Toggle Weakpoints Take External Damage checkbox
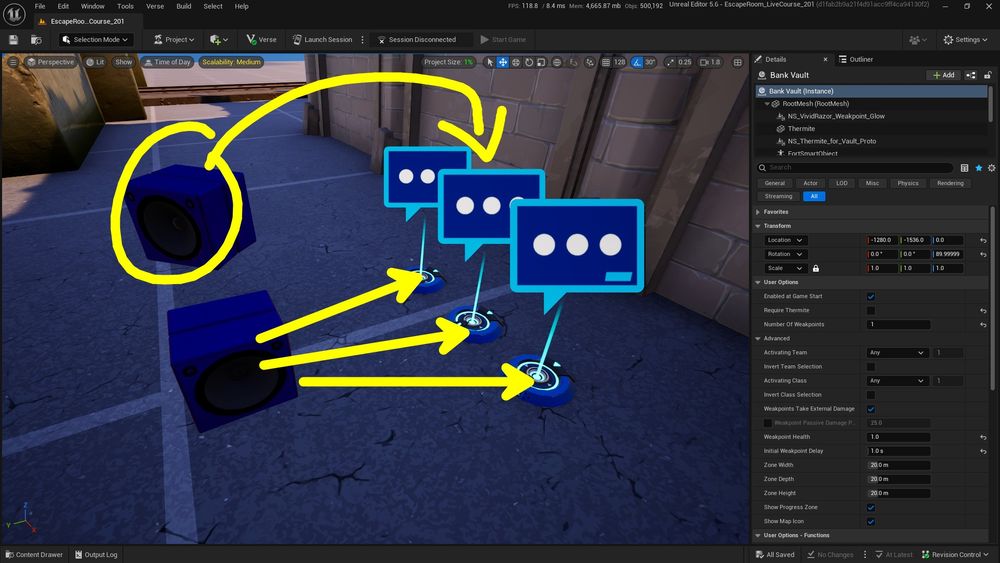The image size is (1000, 563). [x=871, y=409]
